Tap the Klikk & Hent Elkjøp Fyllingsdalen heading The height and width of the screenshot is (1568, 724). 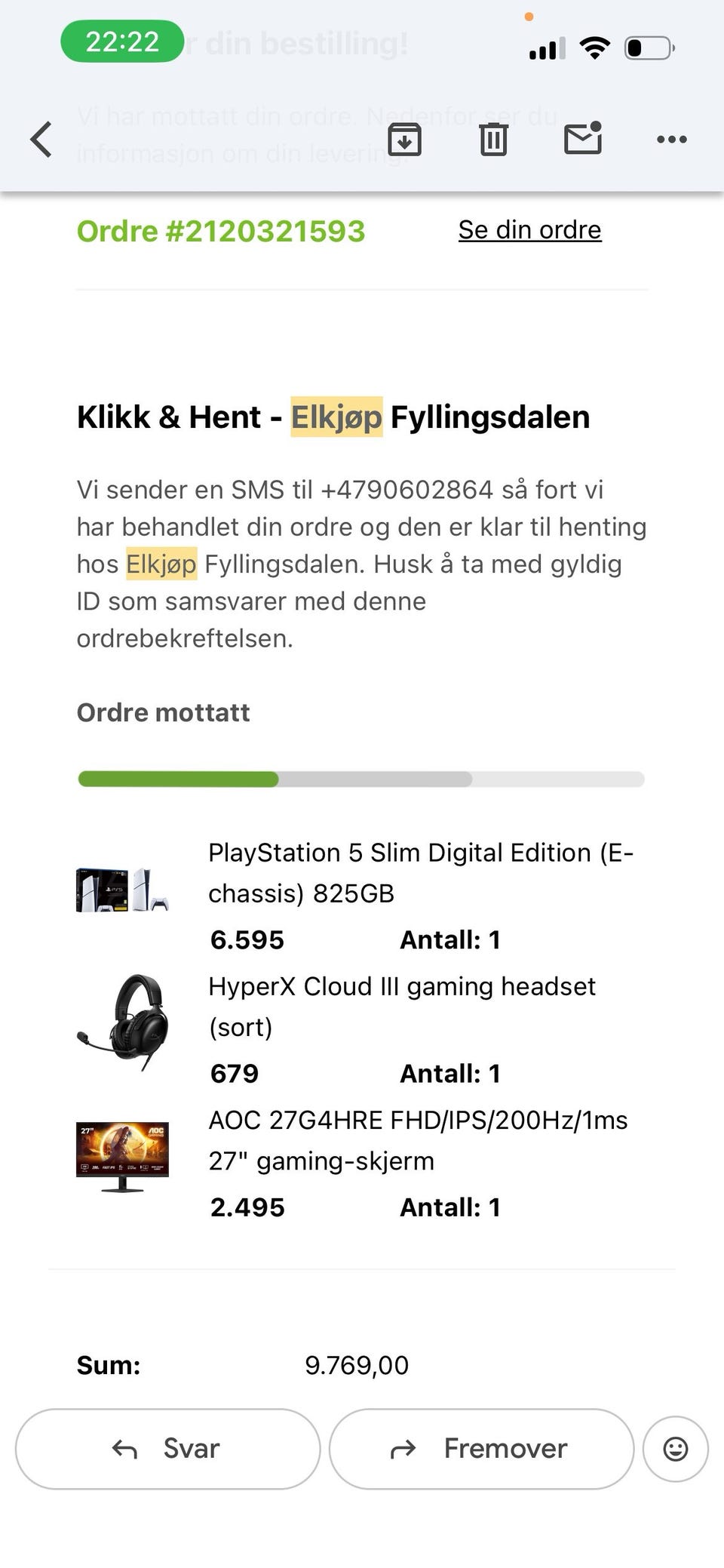click(x=333, y=417)
